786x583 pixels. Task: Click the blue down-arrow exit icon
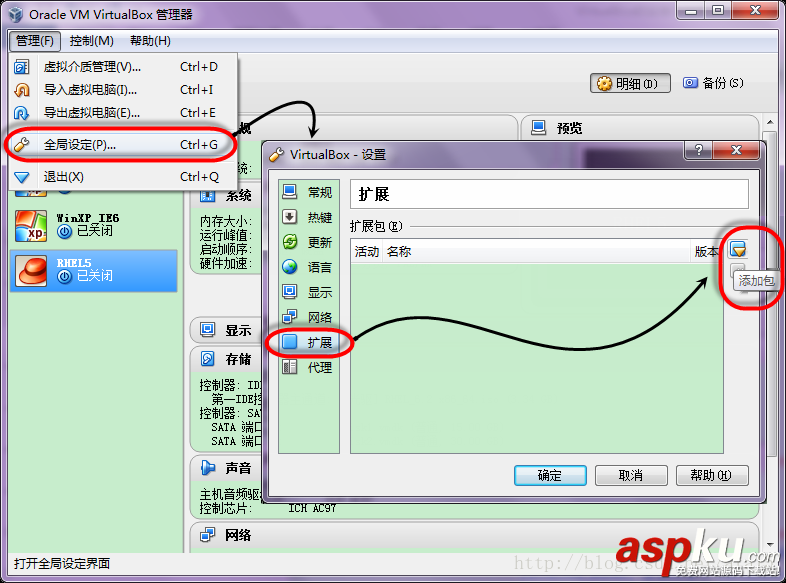click(x=22, y=177)
